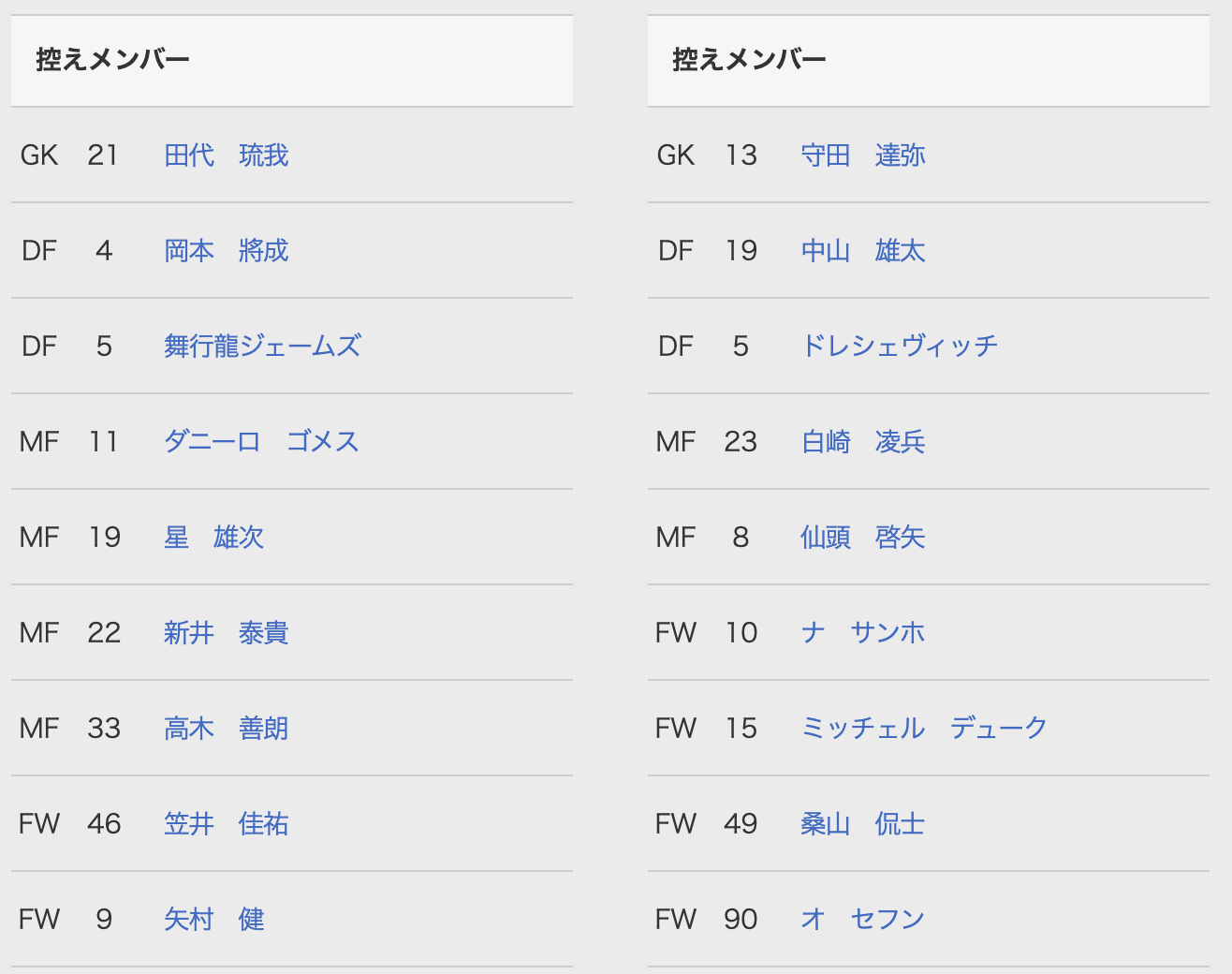Click player name 岡本 將成
This screenshot has height=974, width=1232.
(x=226, y=251)
